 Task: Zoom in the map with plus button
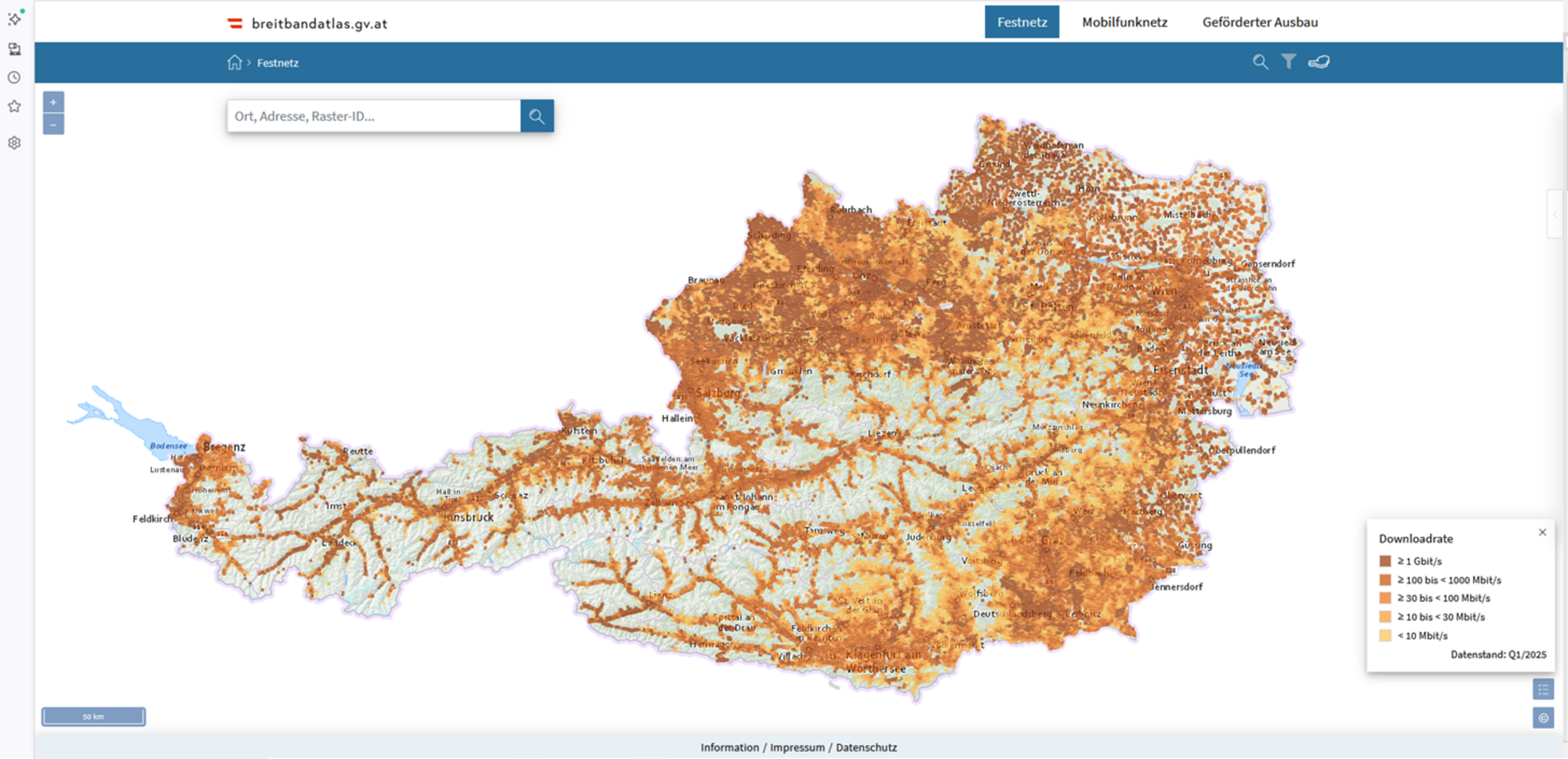click(x=53, y=103)
